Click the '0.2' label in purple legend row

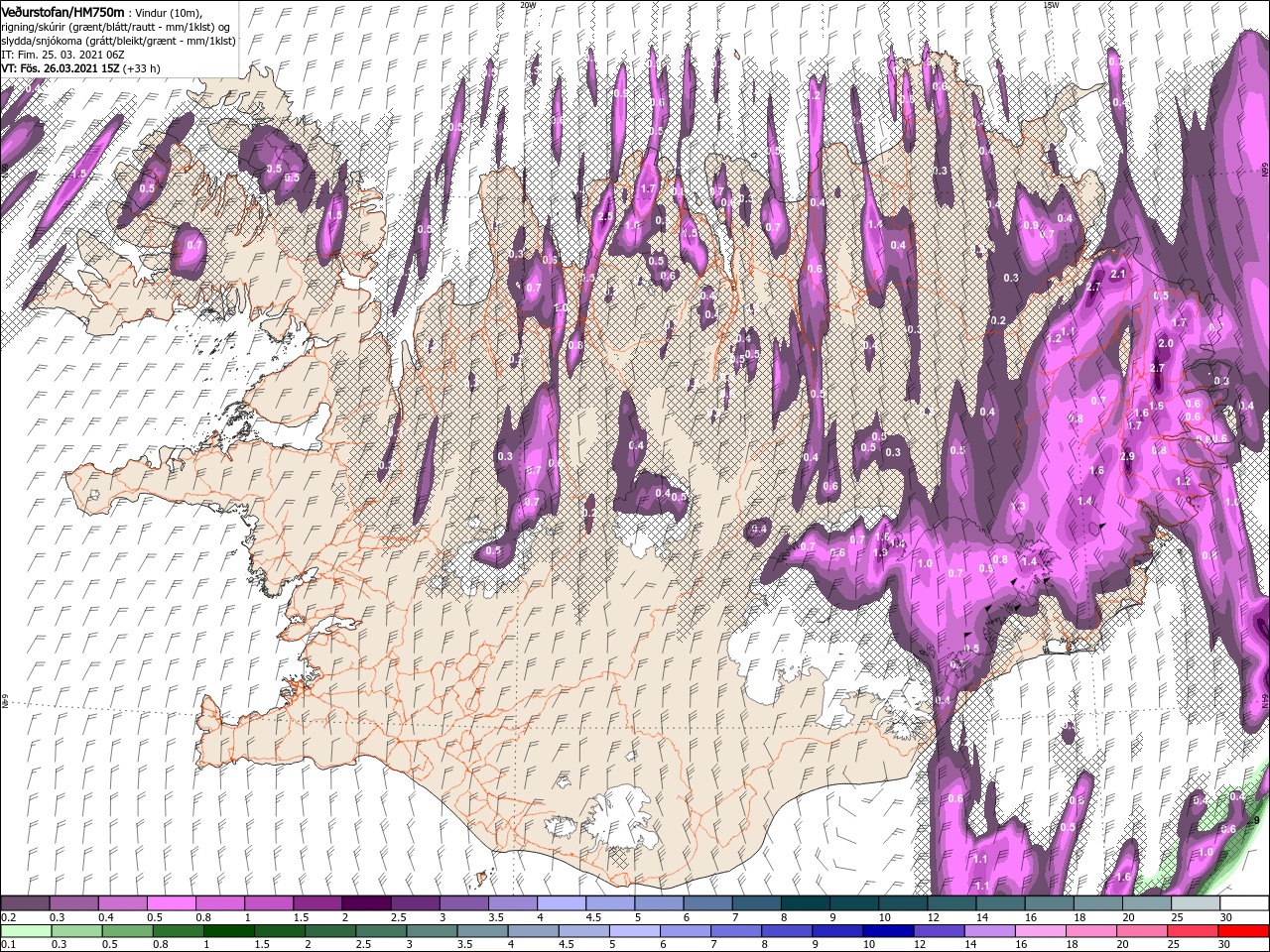coord(9,916)
